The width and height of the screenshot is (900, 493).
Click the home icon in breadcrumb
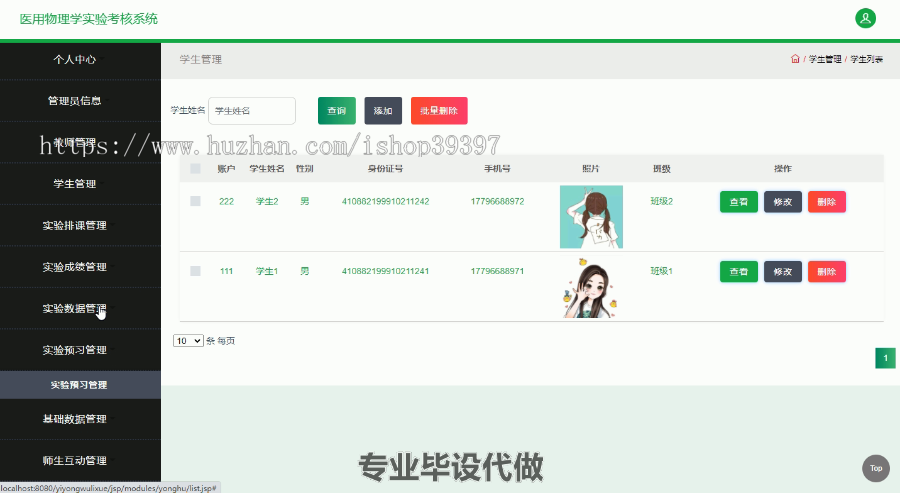[x=795, y=59]
